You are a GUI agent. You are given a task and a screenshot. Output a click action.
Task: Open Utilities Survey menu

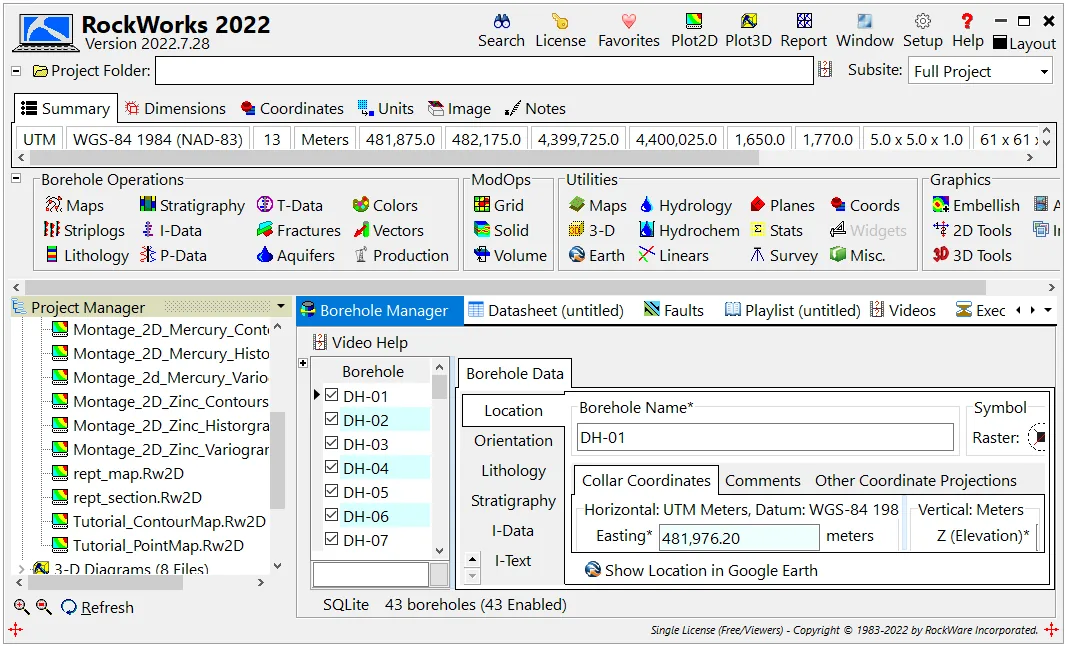pyautogui.click(x=784, y=256)
